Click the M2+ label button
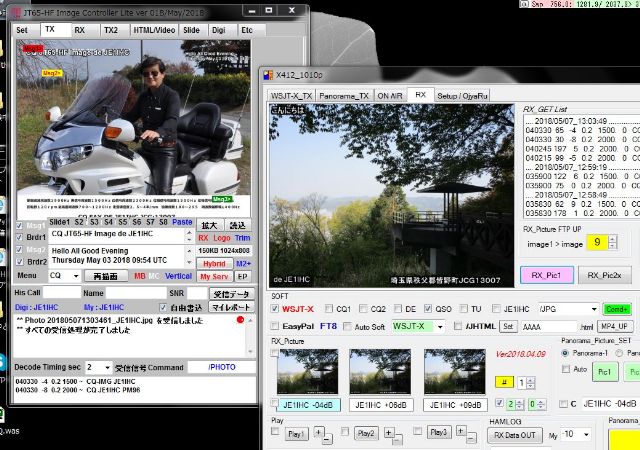Image resolution: width=640 pixels, height=450 pixels. pos(242,263)
